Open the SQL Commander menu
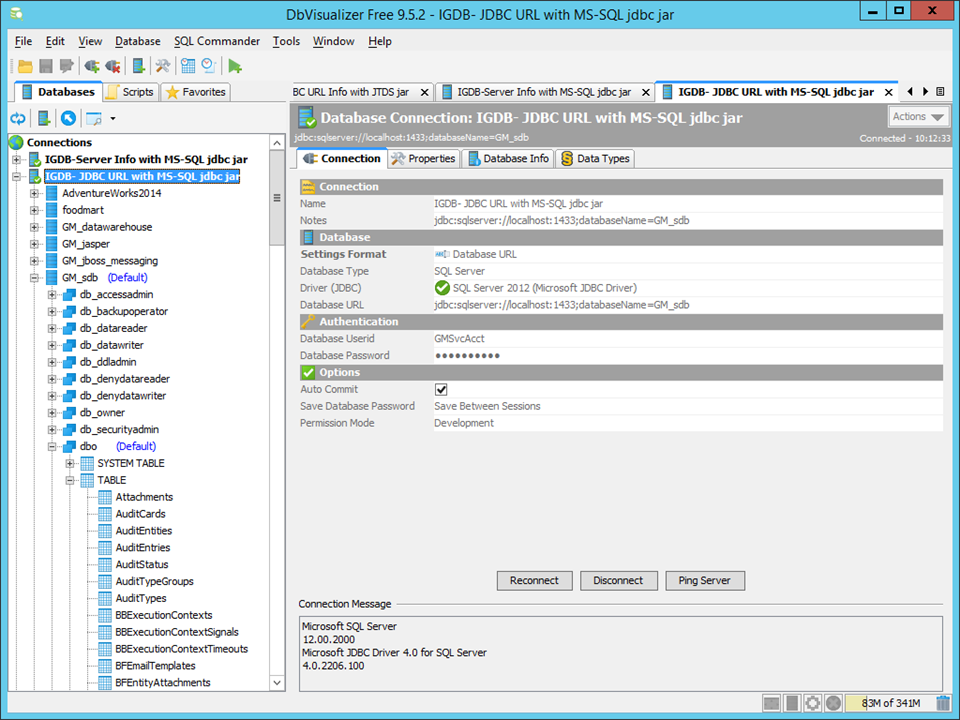Viewport: 960px width, 720px height. (217, 41)
